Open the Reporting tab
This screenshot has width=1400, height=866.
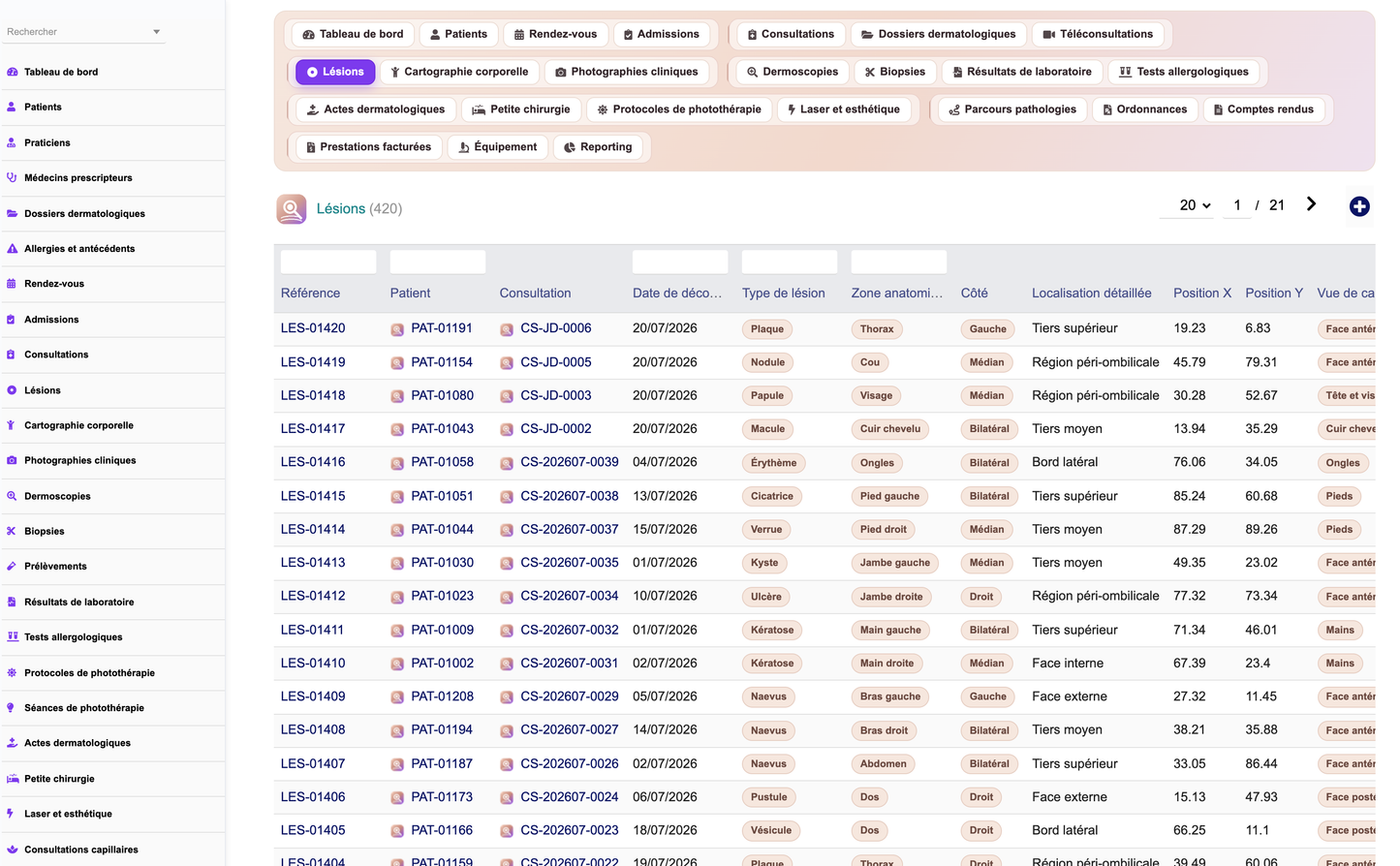(x=598, y=147)
